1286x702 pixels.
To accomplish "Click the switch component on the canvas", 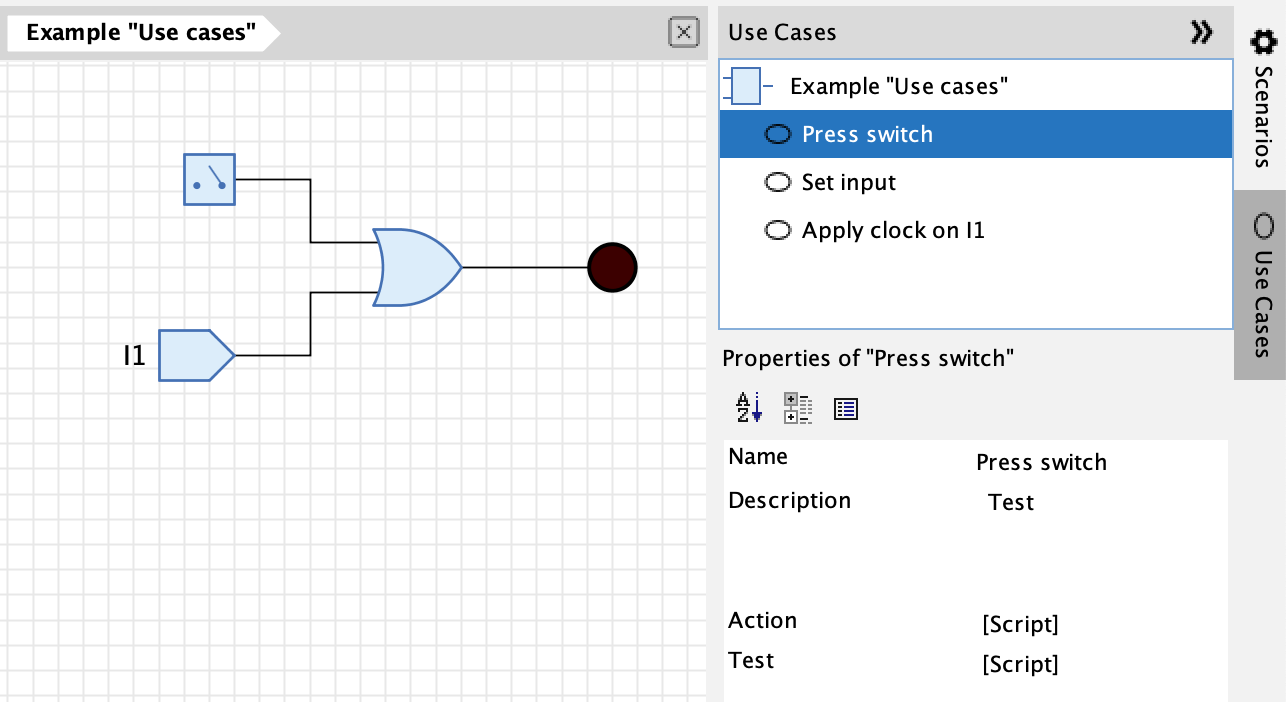I will tap(209, 180).
